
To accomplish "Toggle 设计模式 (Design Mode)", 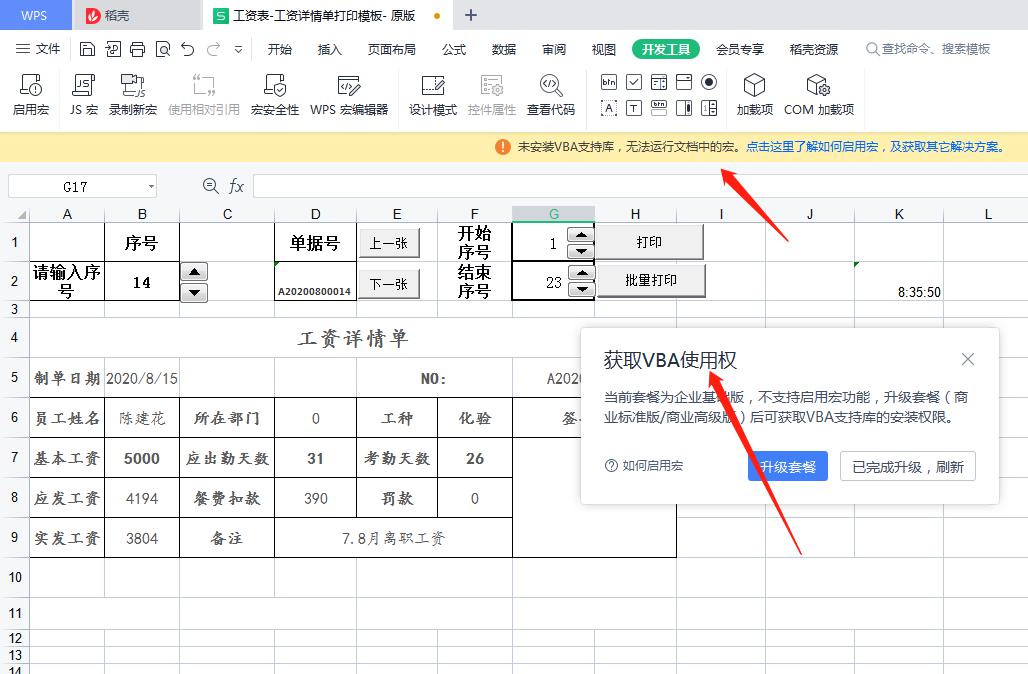I will click(433, 94).
